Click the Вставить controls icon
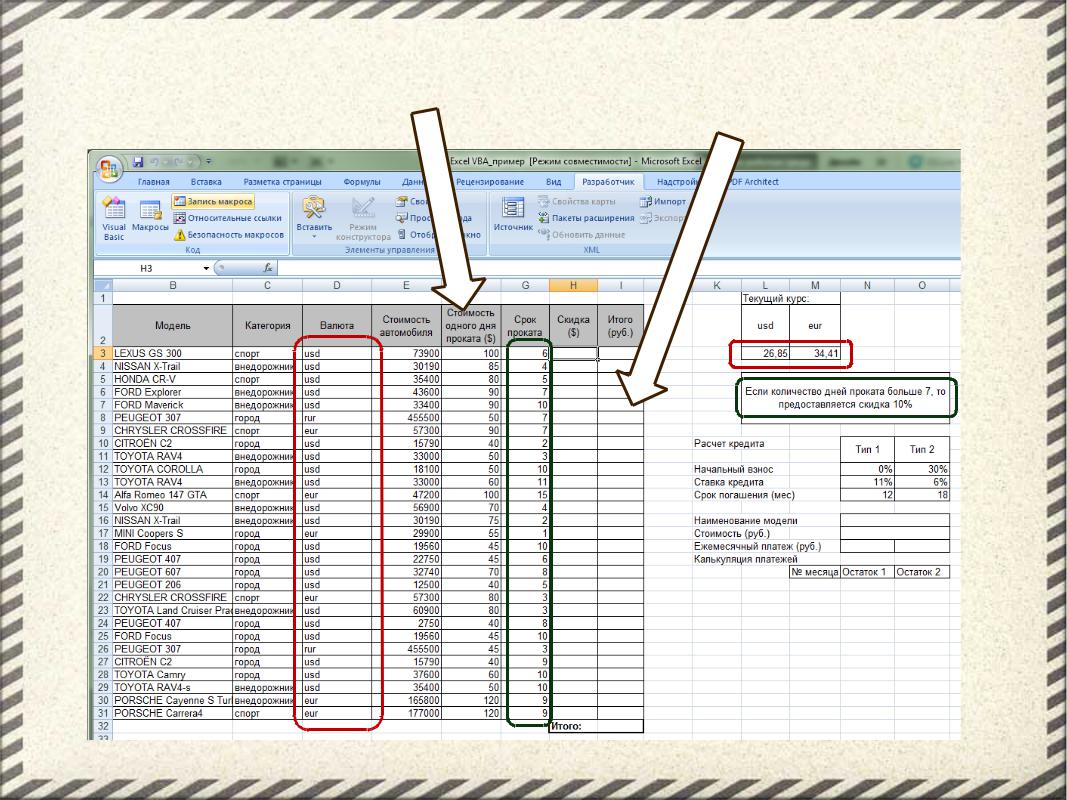1067x800 pixels. point(314,208)
